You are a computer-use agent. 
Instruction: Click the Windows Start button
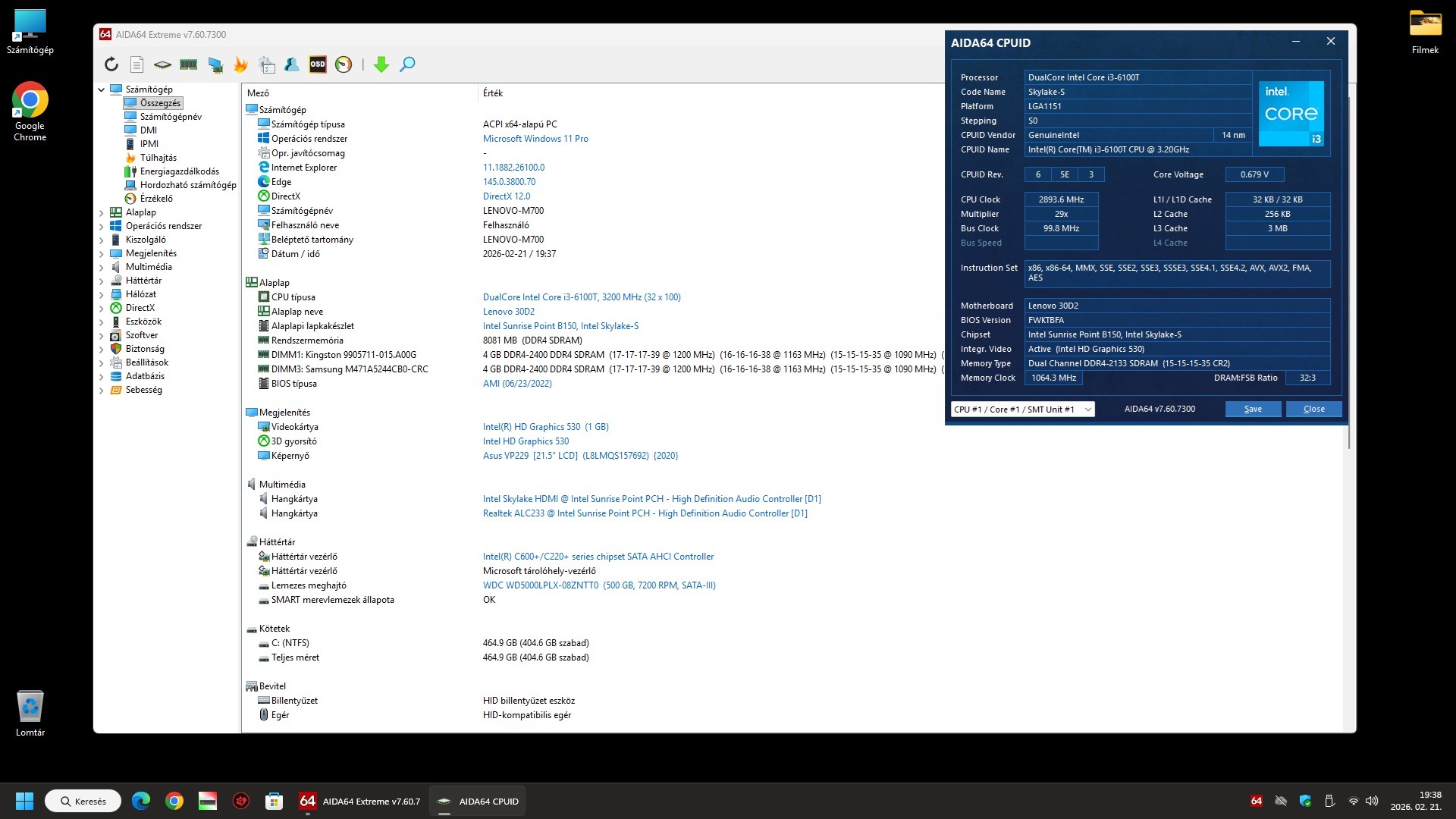coord(24,802)
